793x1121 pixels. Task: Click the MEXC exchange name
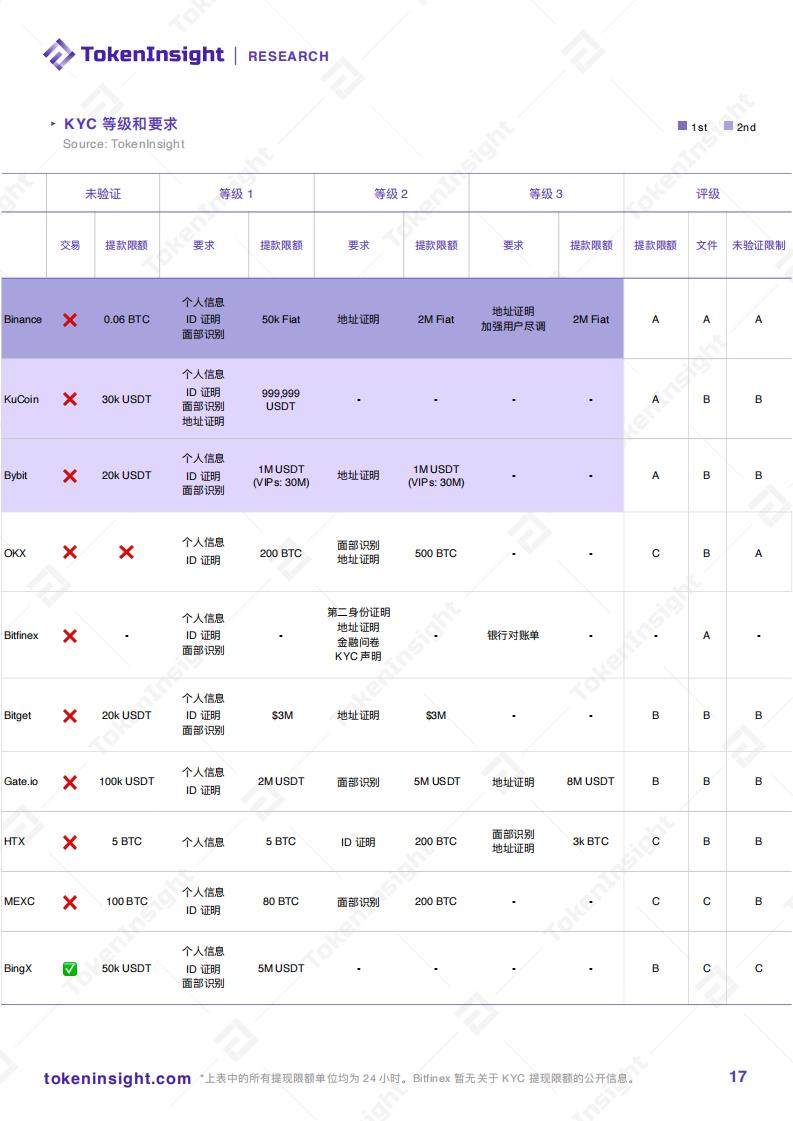click(19, 902)
